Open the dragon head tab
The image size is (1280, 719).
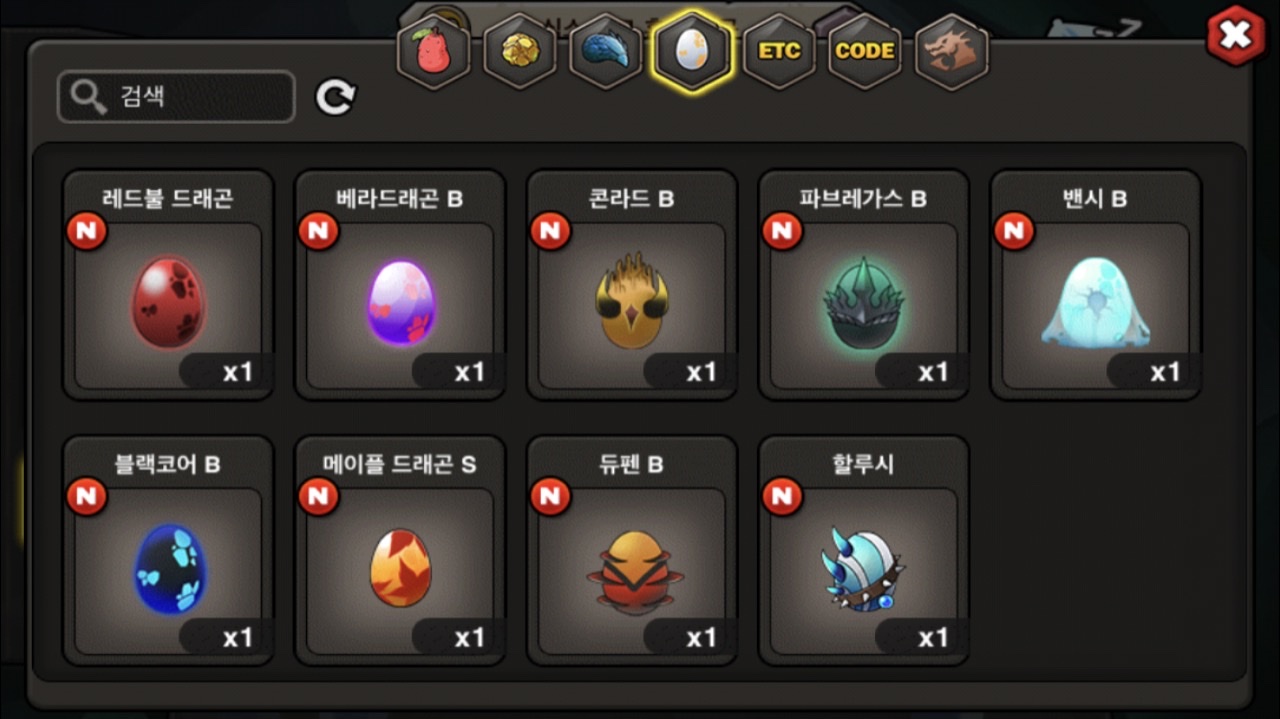click(951, 51)
